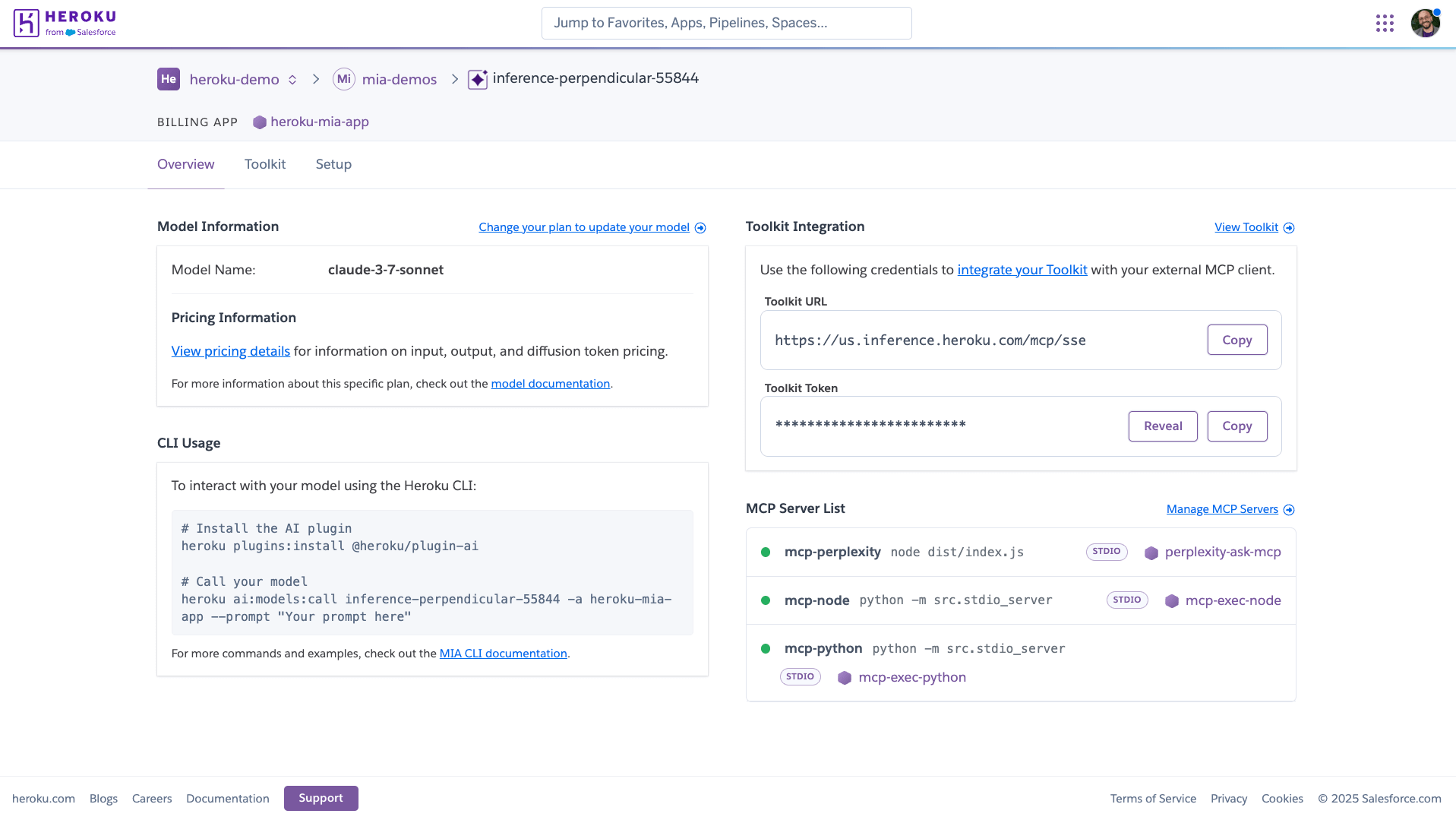This screenshot has width=1456, height=820.
Task: Click the Jump to Favorites search field
Action: 725,23
